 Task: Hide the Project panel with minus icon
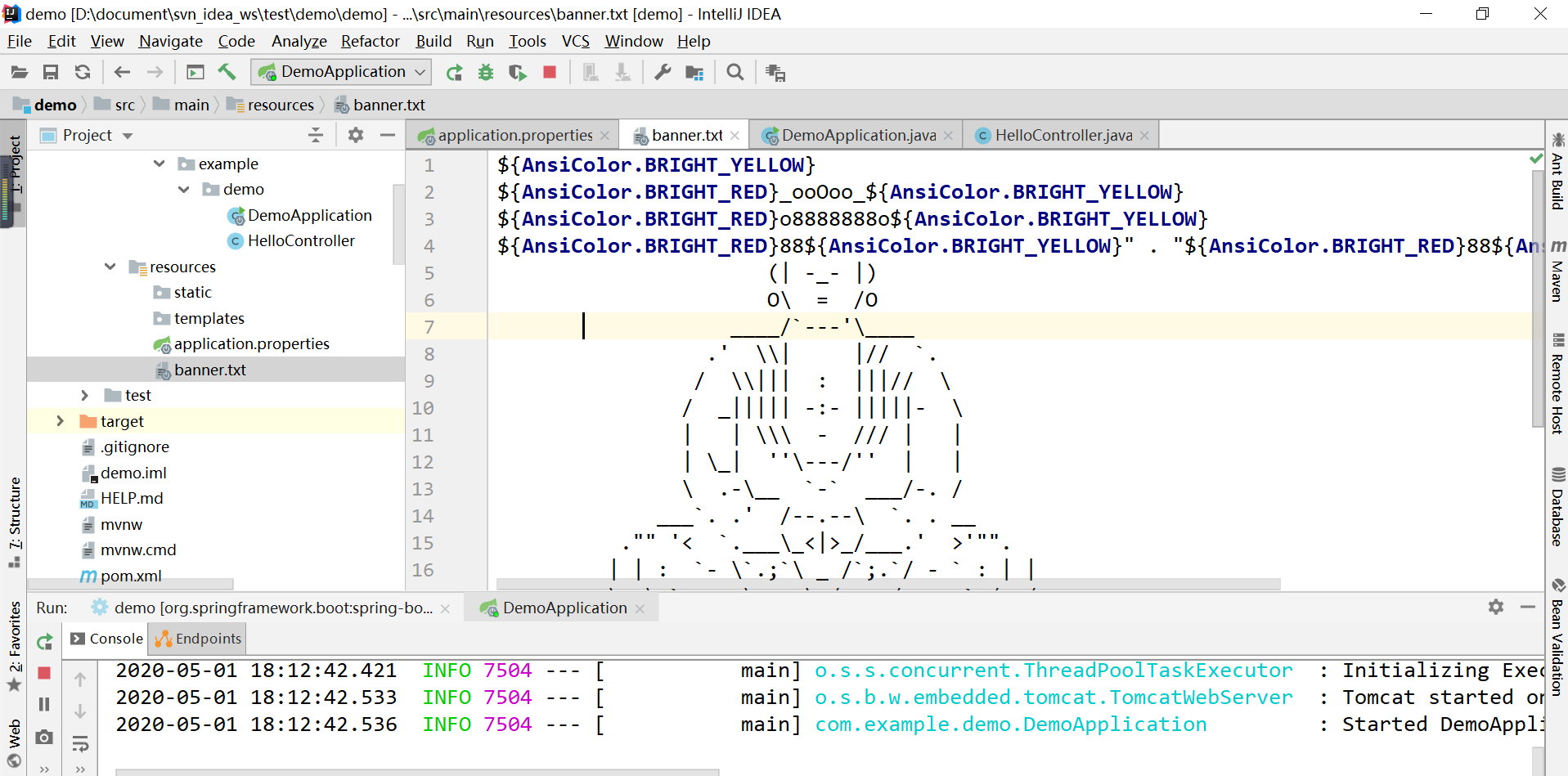tap(388, 135)
